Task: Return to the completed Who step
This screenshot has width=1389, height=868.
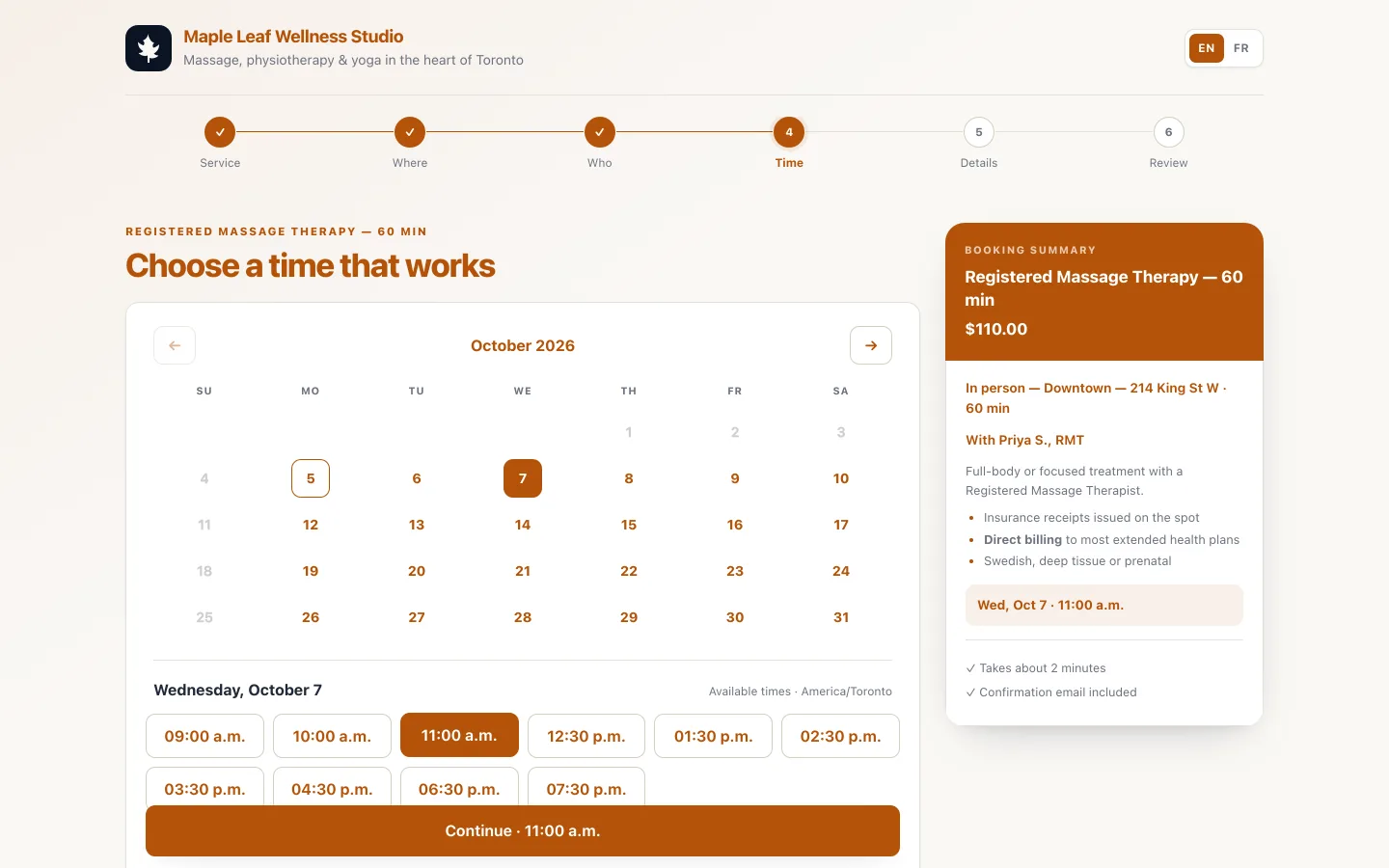Action: pyautogui.click(x=600, y=132)
